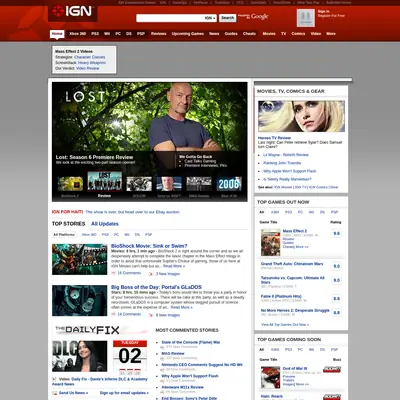The width and height of the screenshot is (400, 400).
Task: Open the Reviews navigation item
Action: pyautogui.click(x=159, y=34)
